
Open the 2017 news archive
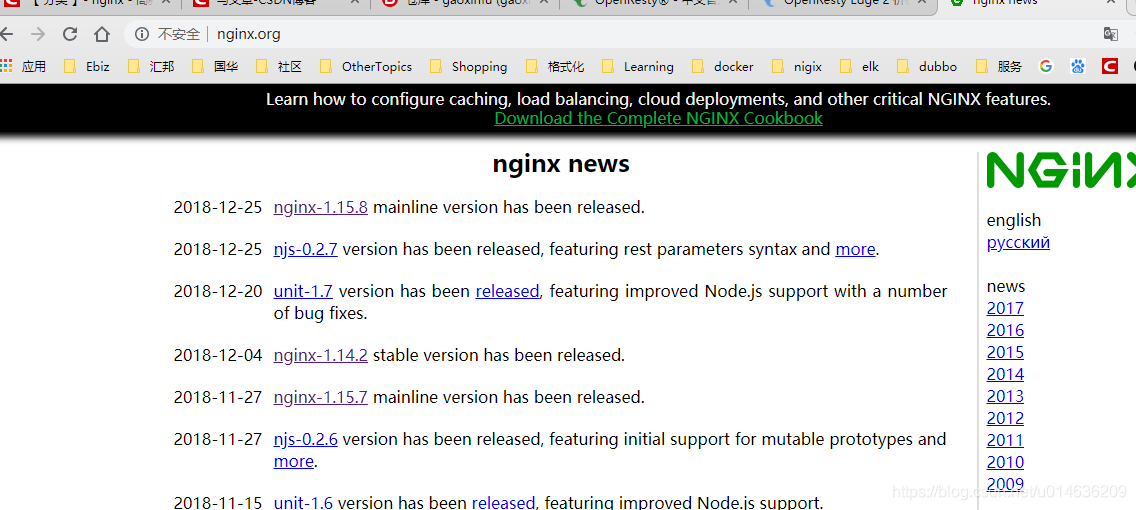[x=1005, y=308]
